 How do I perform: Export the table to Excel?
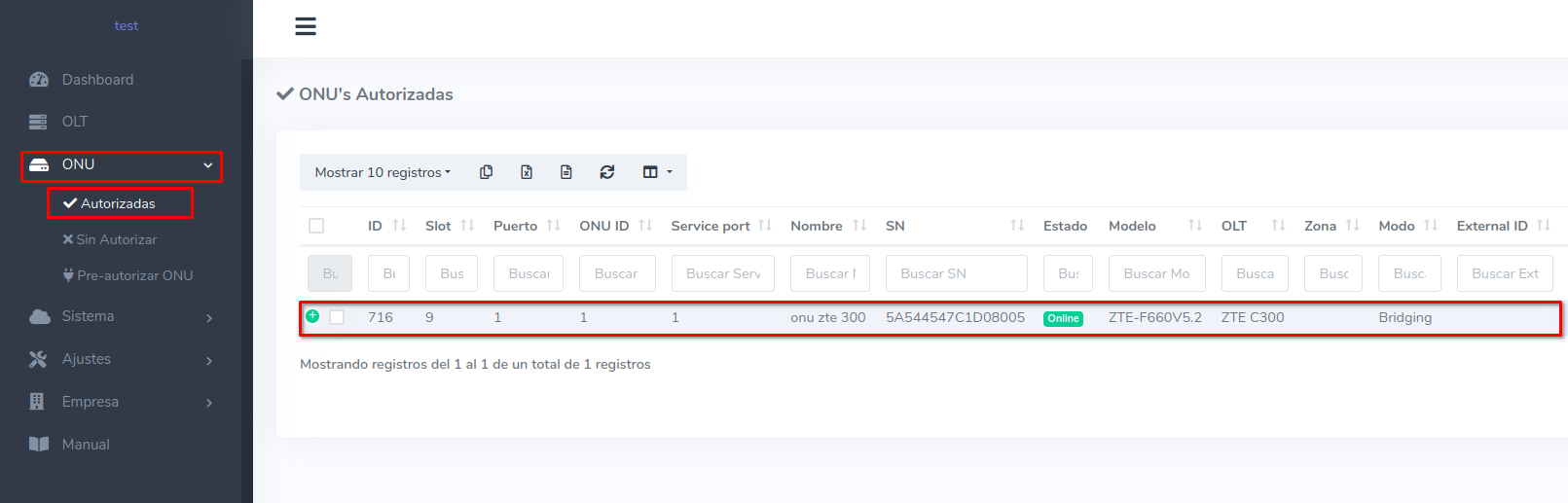tap(526, 172)
